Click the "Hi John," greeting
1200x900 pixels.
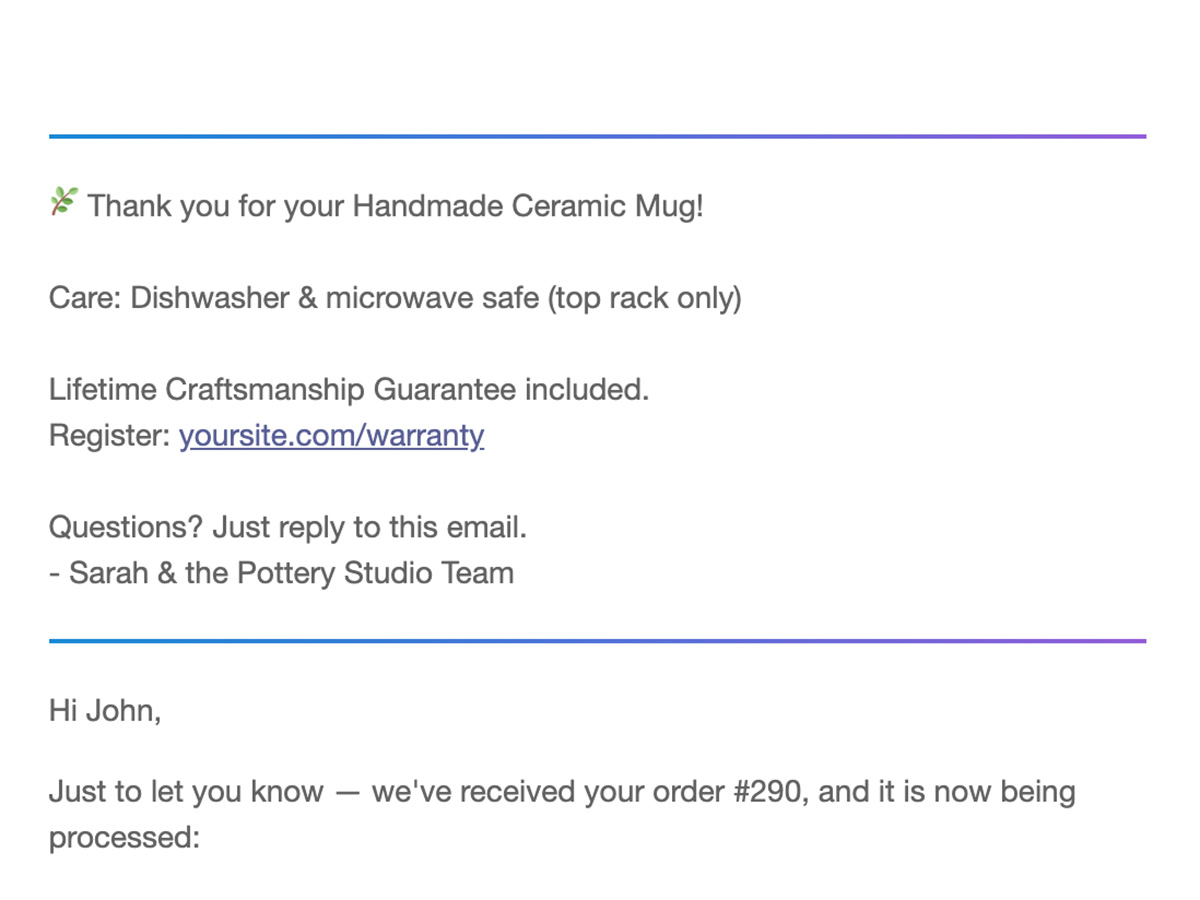pyautogui.click(x=104, y=711)
